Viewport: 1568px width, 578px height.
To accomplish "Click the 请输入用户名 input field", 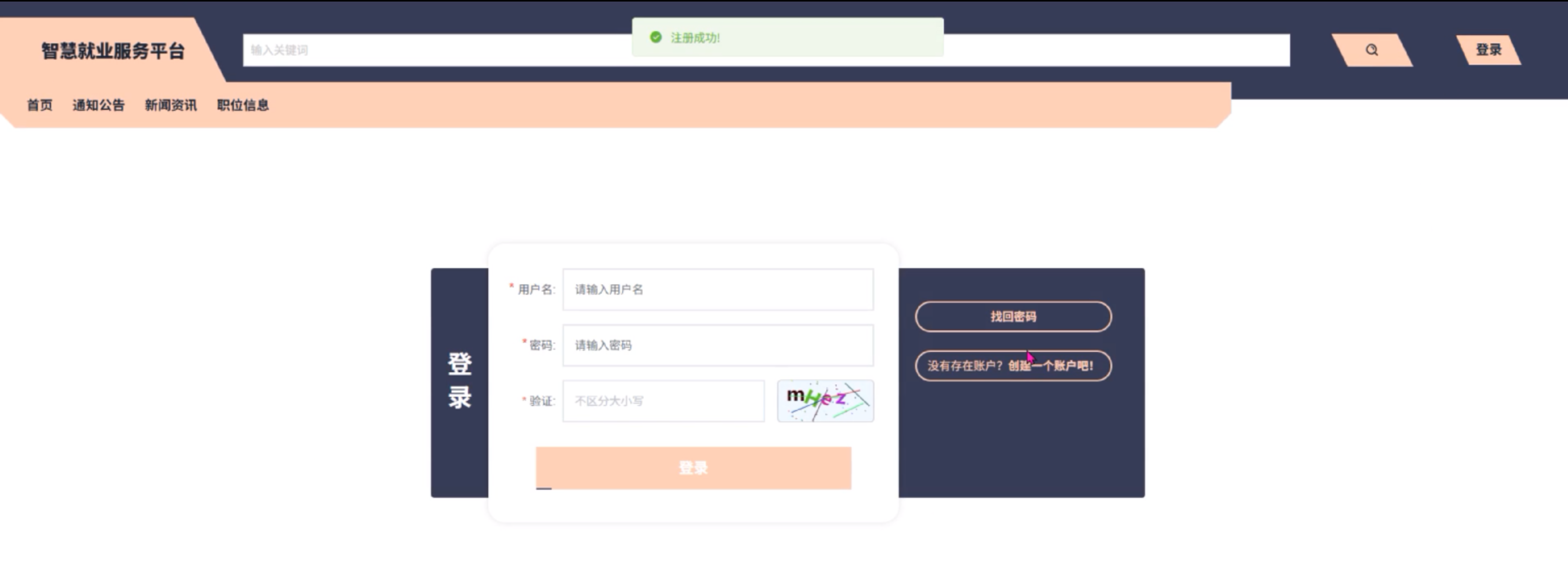I will (x=718, y=290).
